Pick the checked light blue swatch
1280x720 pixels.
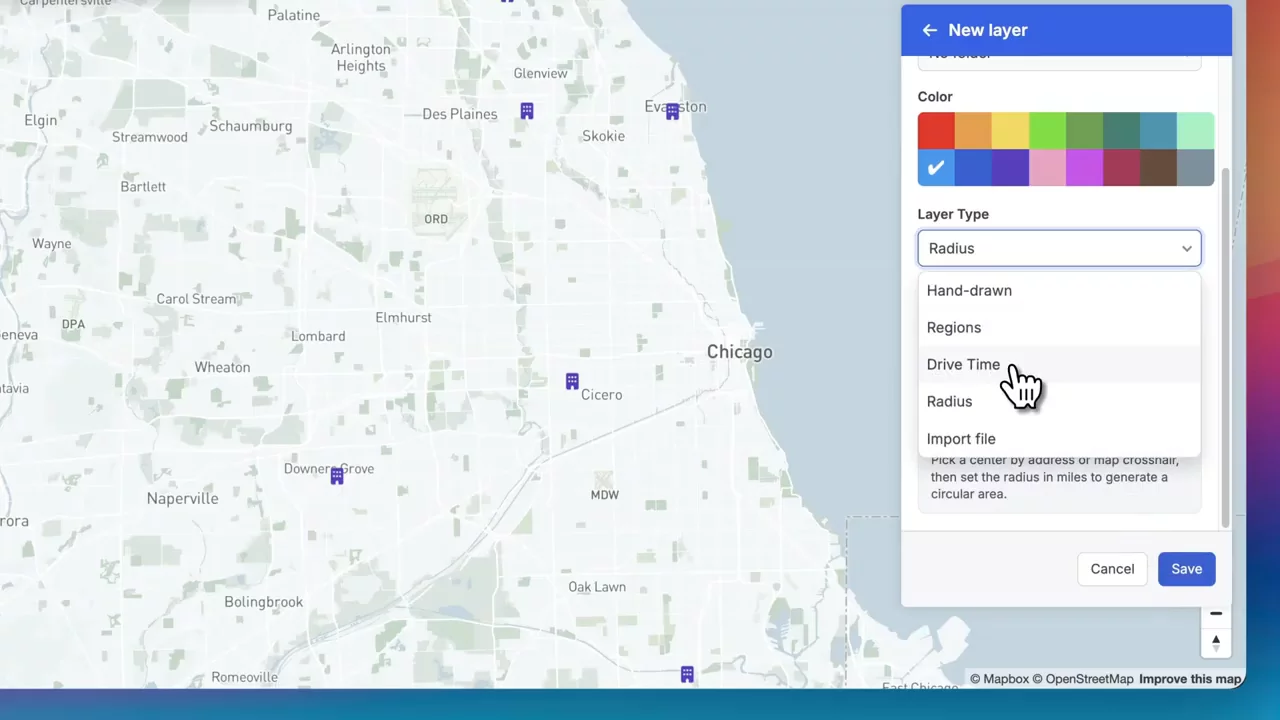(936, 168)
